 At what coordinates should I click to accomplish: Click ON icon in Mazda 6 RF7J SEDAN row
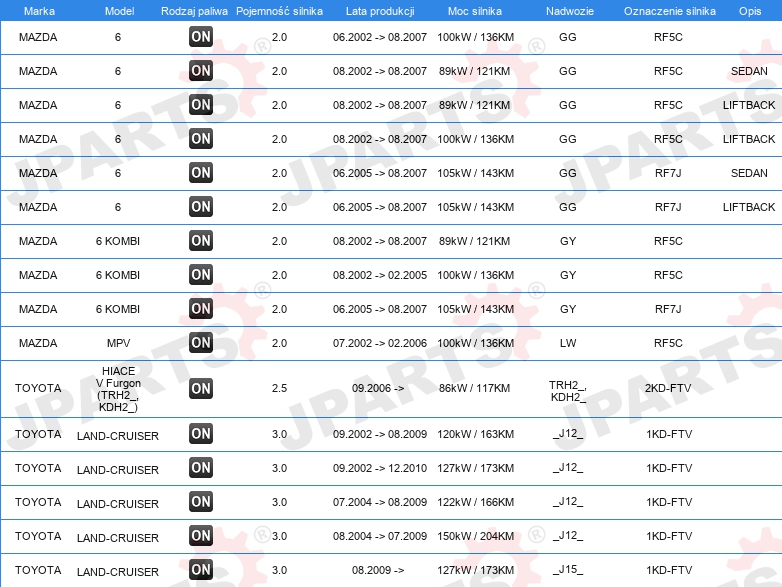[x=201, y=173]
